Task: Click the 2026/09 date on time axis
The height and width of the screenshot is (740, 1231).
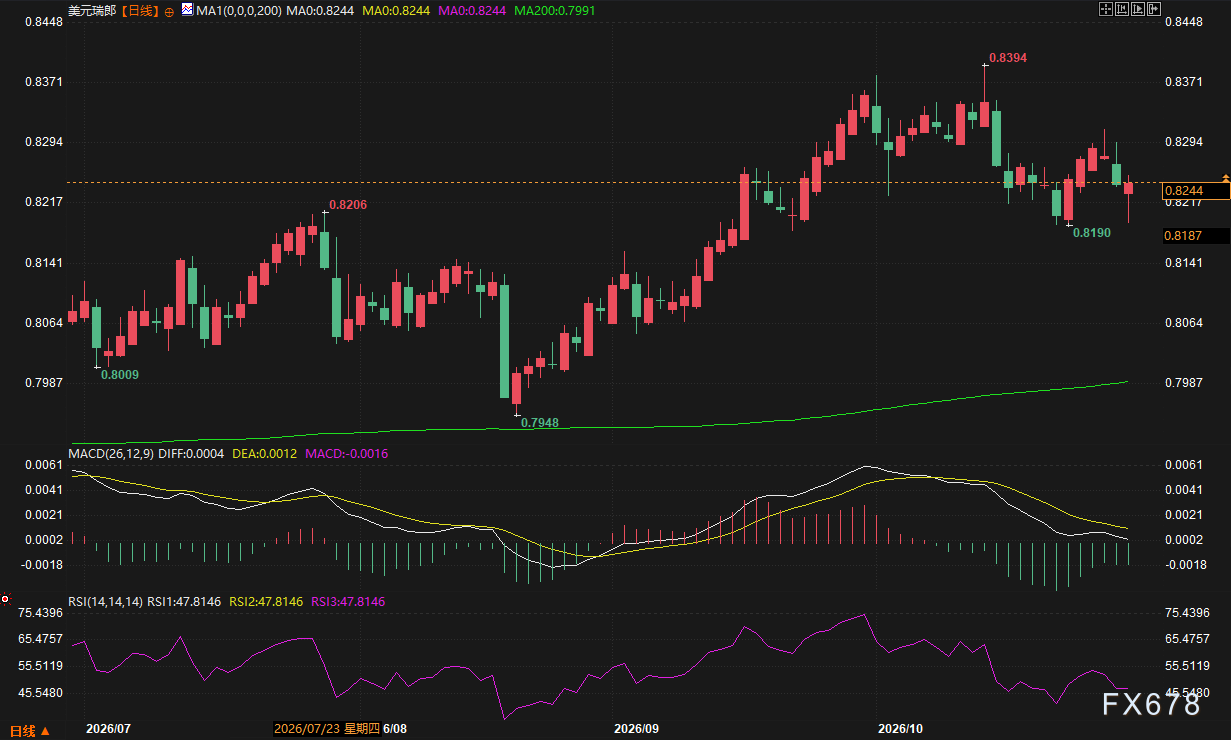Action: click(637, 728)
